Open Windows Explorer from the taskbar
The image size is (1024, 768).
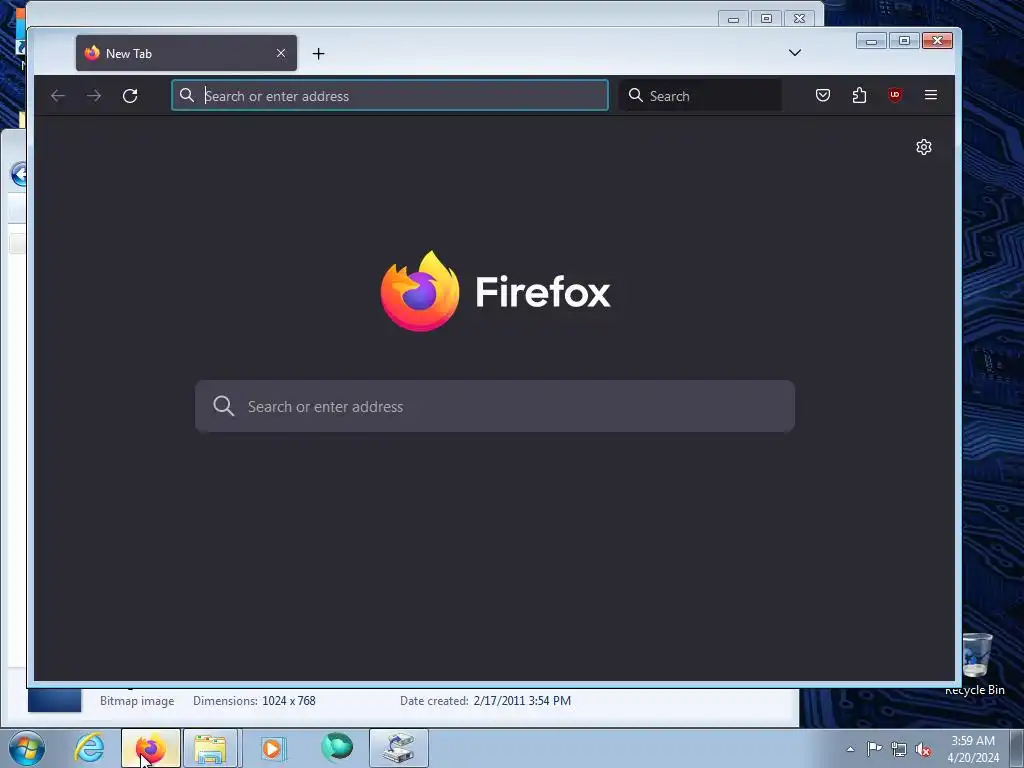210,748
